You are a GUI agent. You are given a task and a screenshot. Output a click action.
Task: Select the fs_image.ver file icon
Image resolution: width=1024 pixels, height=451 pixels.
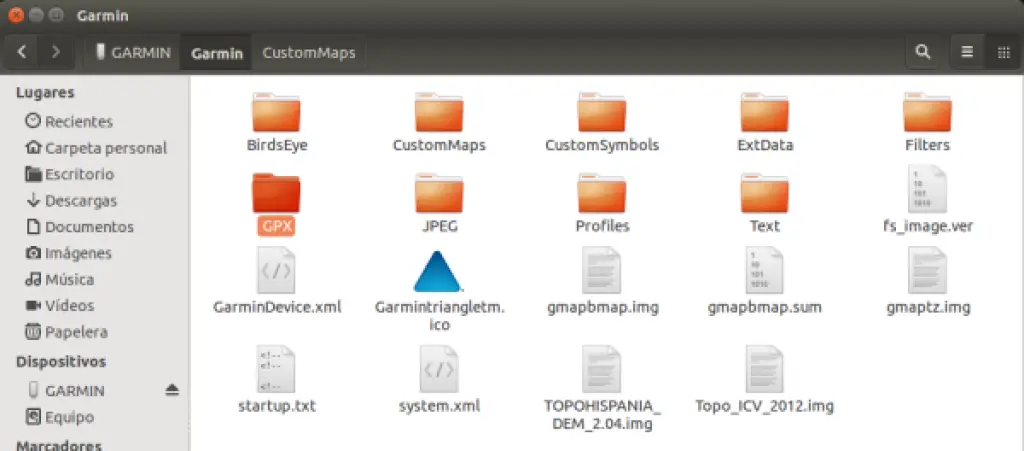click(x=927, y=189)
